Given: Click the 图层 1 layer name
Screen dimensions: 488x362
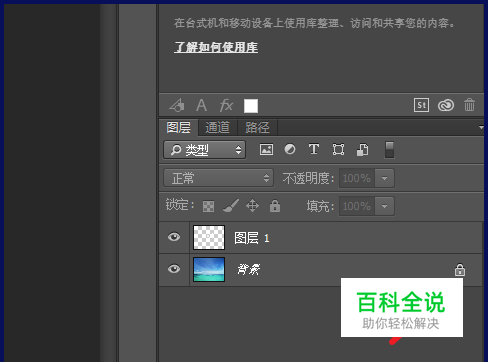Looking at the screenshot, I should (252, 238).
